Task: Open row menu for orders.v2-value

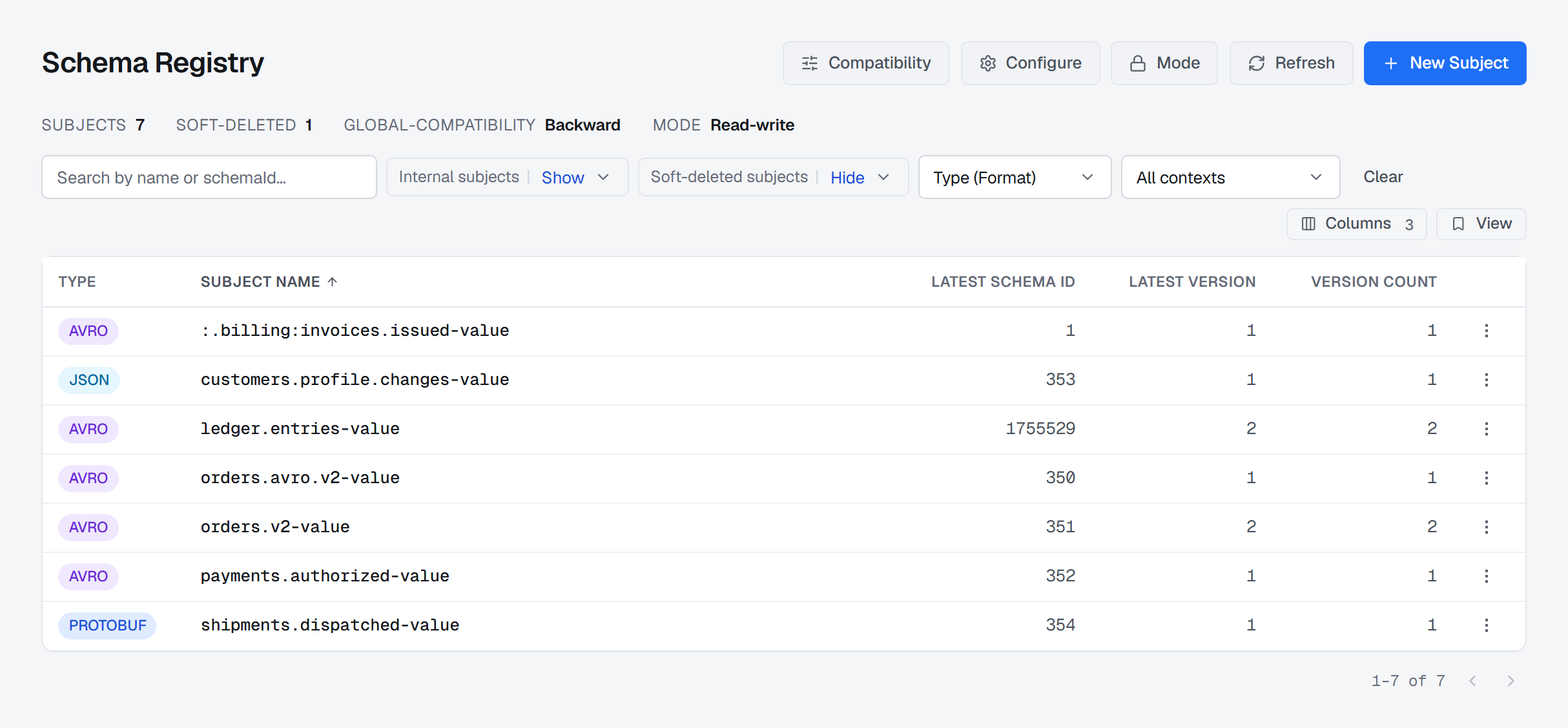Action: [x=1487, y=527]
